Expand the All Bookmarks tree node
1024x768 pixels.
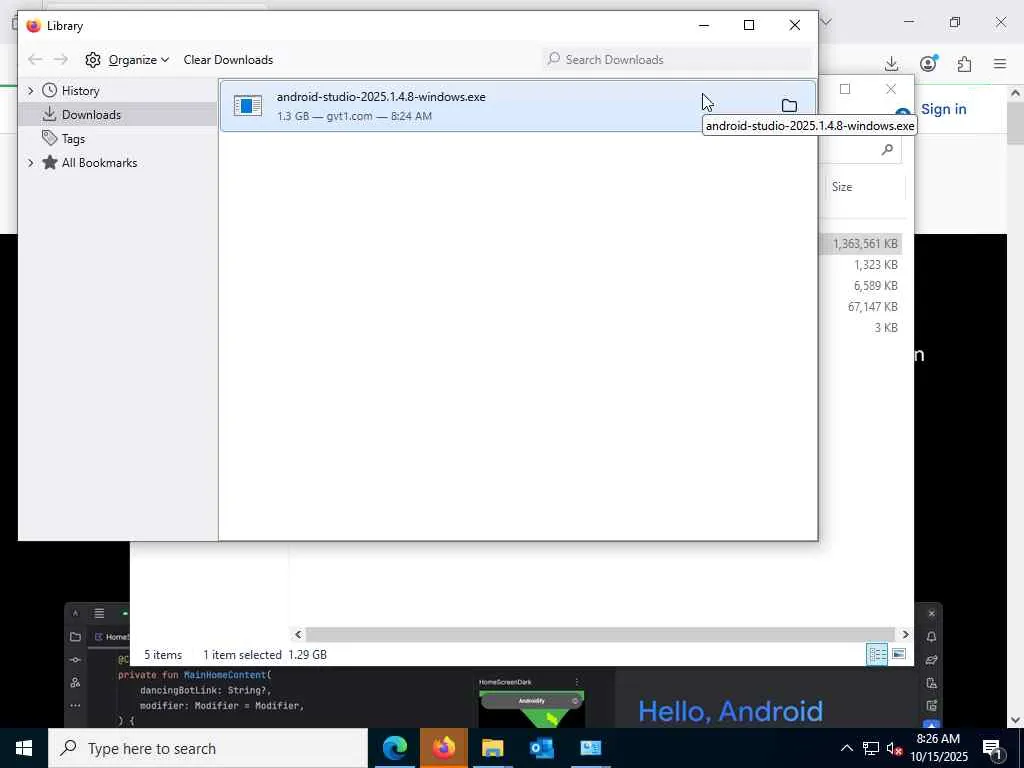30,163
